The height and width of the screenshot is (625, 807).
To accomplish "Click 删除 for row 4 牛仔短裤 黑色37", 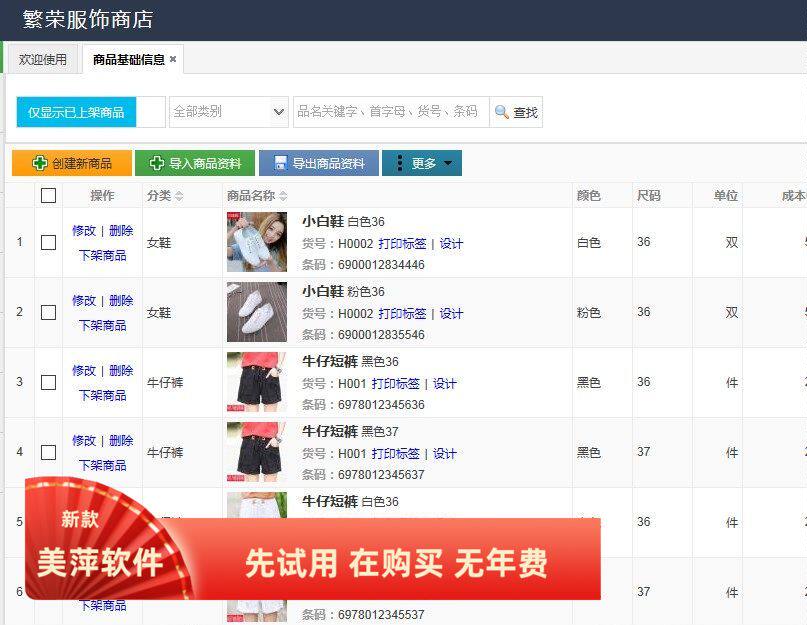I will tap(121, 441).
